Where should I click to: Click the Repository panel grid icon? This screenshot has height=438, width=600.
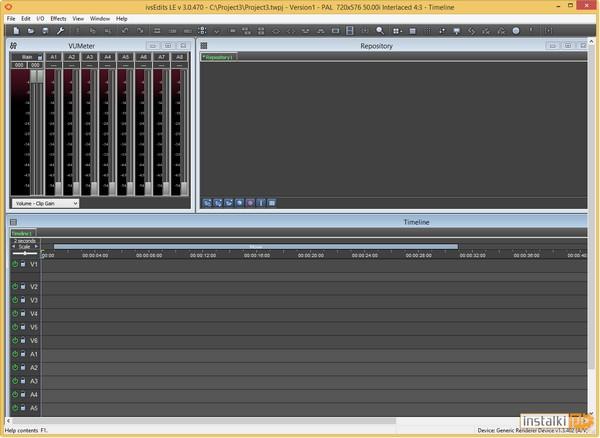(x=204, y=46)
